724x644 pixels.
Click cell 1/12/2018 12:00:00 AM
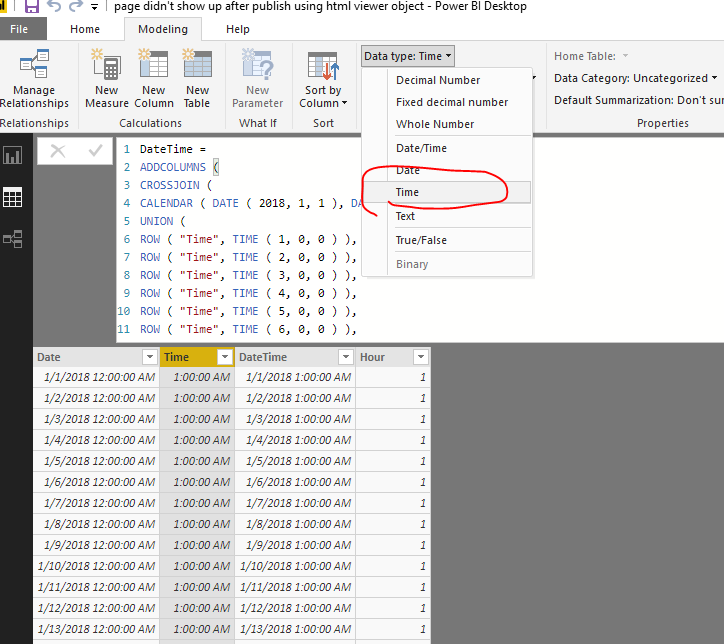[x=97, y=608]
